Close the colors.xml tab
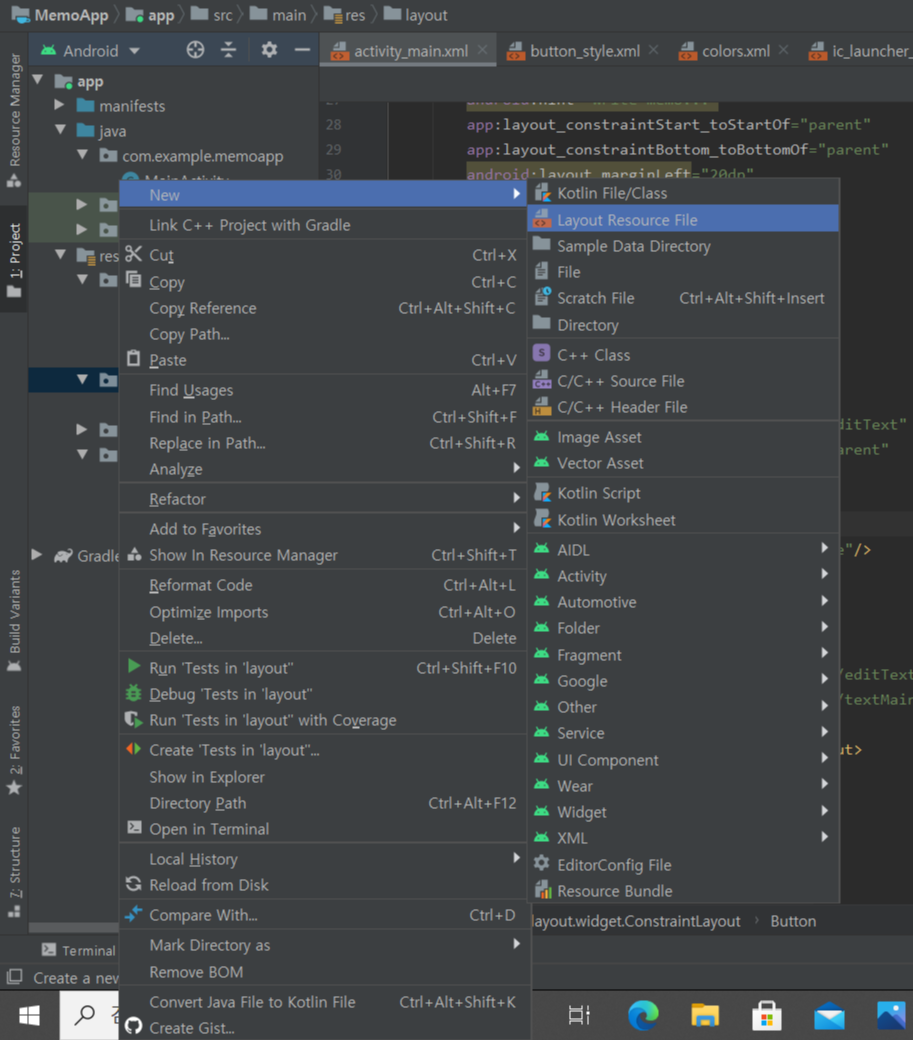Screen dimensions: 913x1040 [x=784, y=50]
